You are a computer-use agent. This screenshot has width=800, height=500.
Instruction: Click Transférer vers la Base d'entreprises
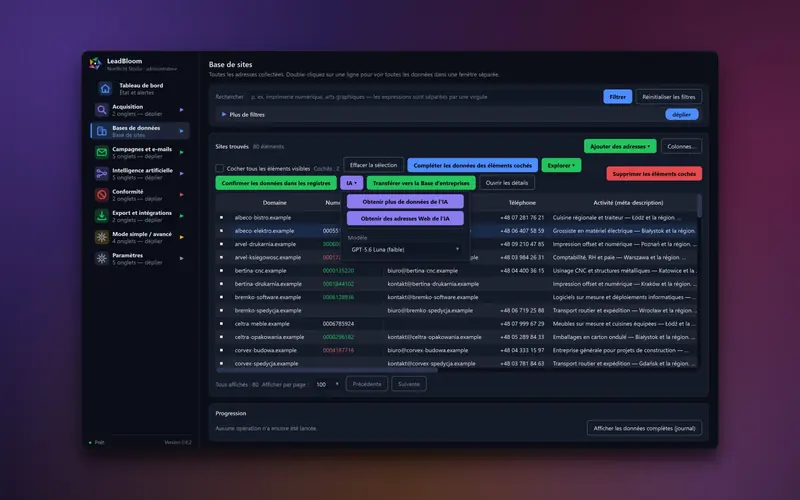tap(421, 183)
